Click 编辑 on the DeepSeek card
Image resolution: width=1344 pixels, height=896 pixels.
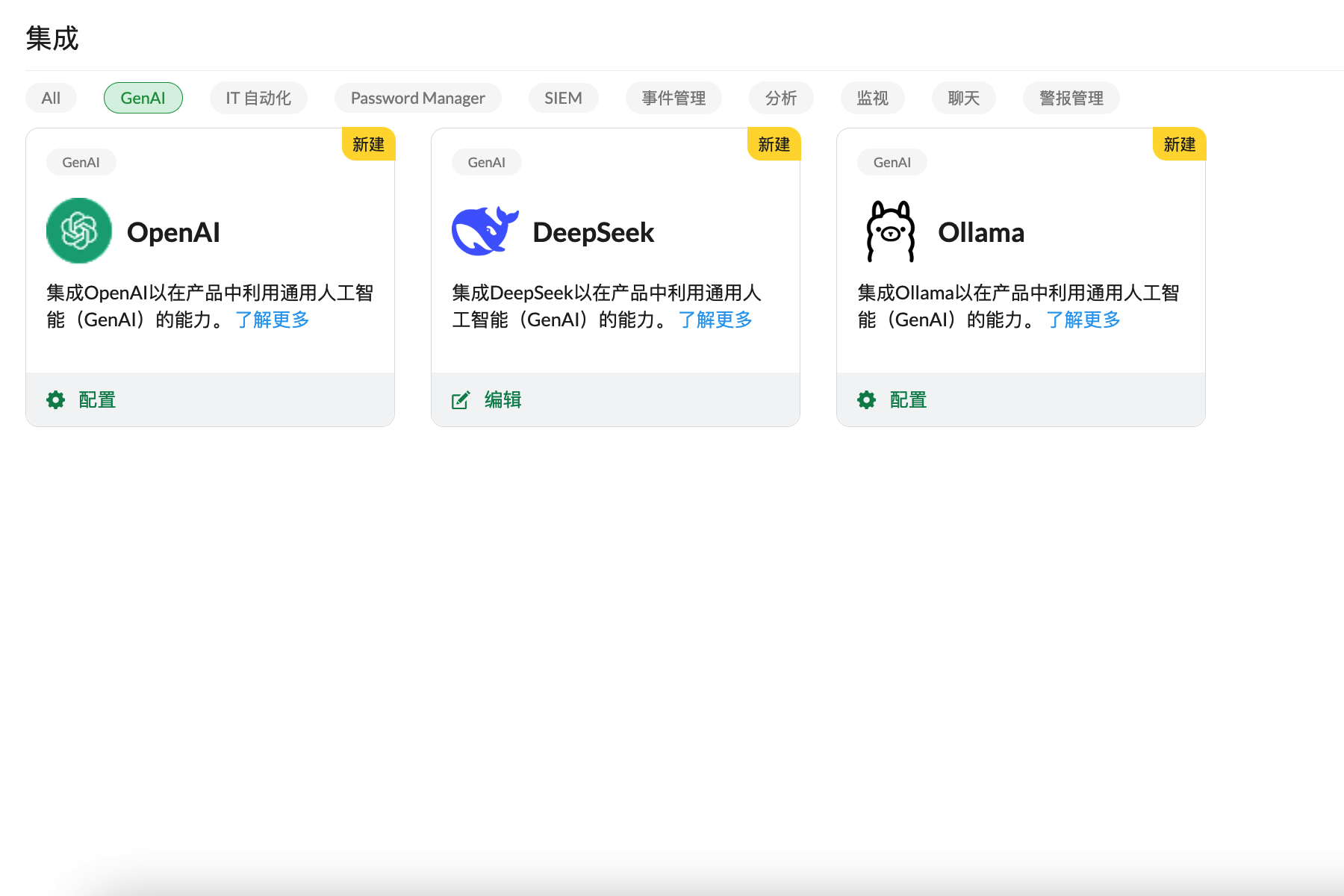point(503,400)
